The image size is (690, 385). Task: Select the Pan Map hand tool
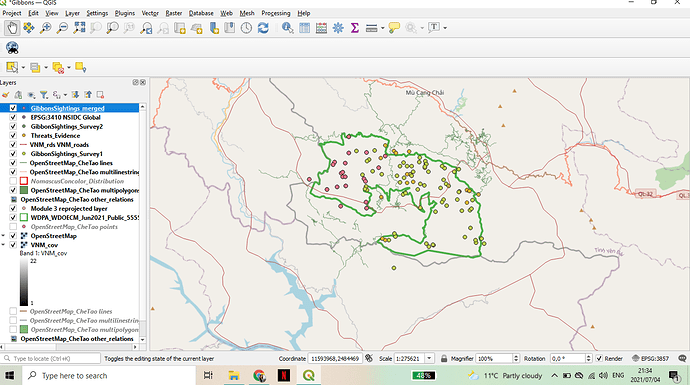[x=12, y=28]
